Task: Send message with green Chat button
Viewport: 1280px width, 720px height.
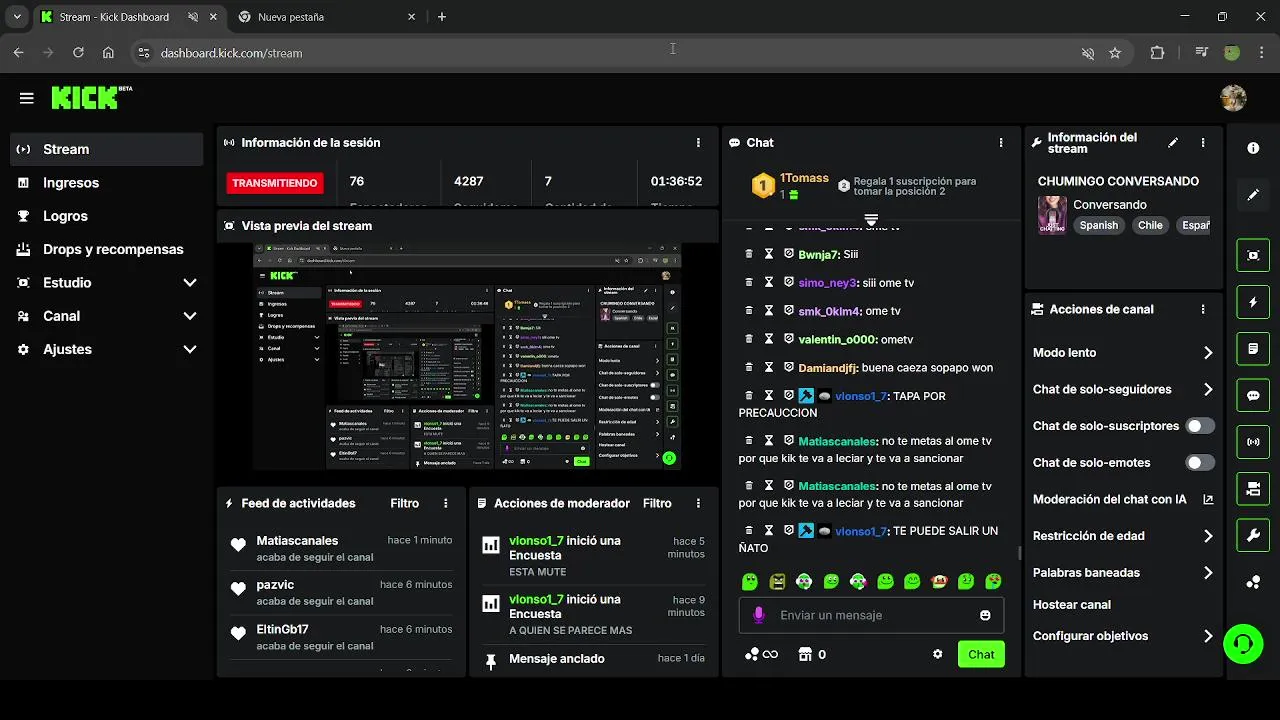Action: coord(981,654)
